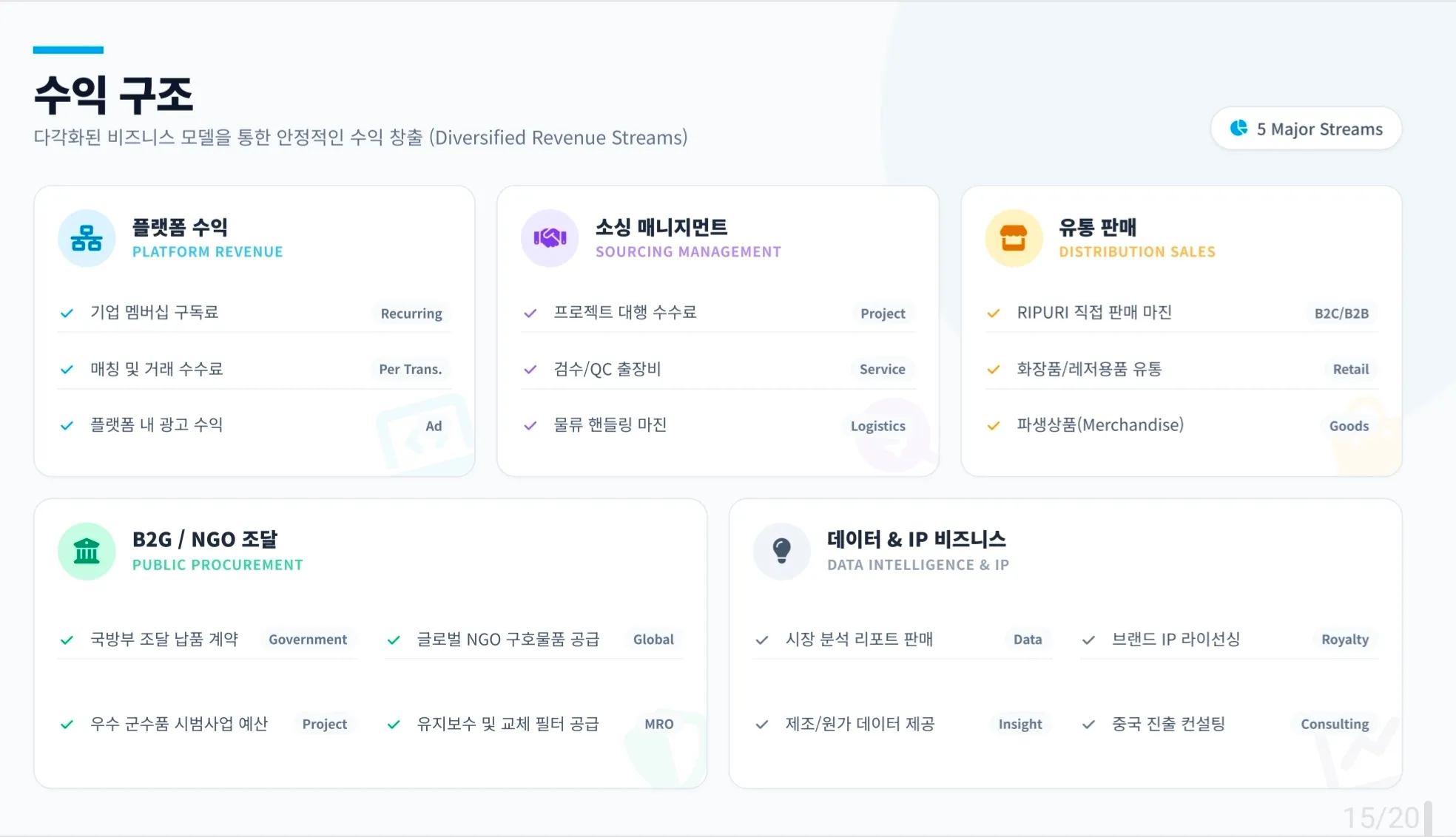Click the B2G / NGO 조달 bank building icon
This screenshot has height=837, width=1456.
(x=87, y=552)
